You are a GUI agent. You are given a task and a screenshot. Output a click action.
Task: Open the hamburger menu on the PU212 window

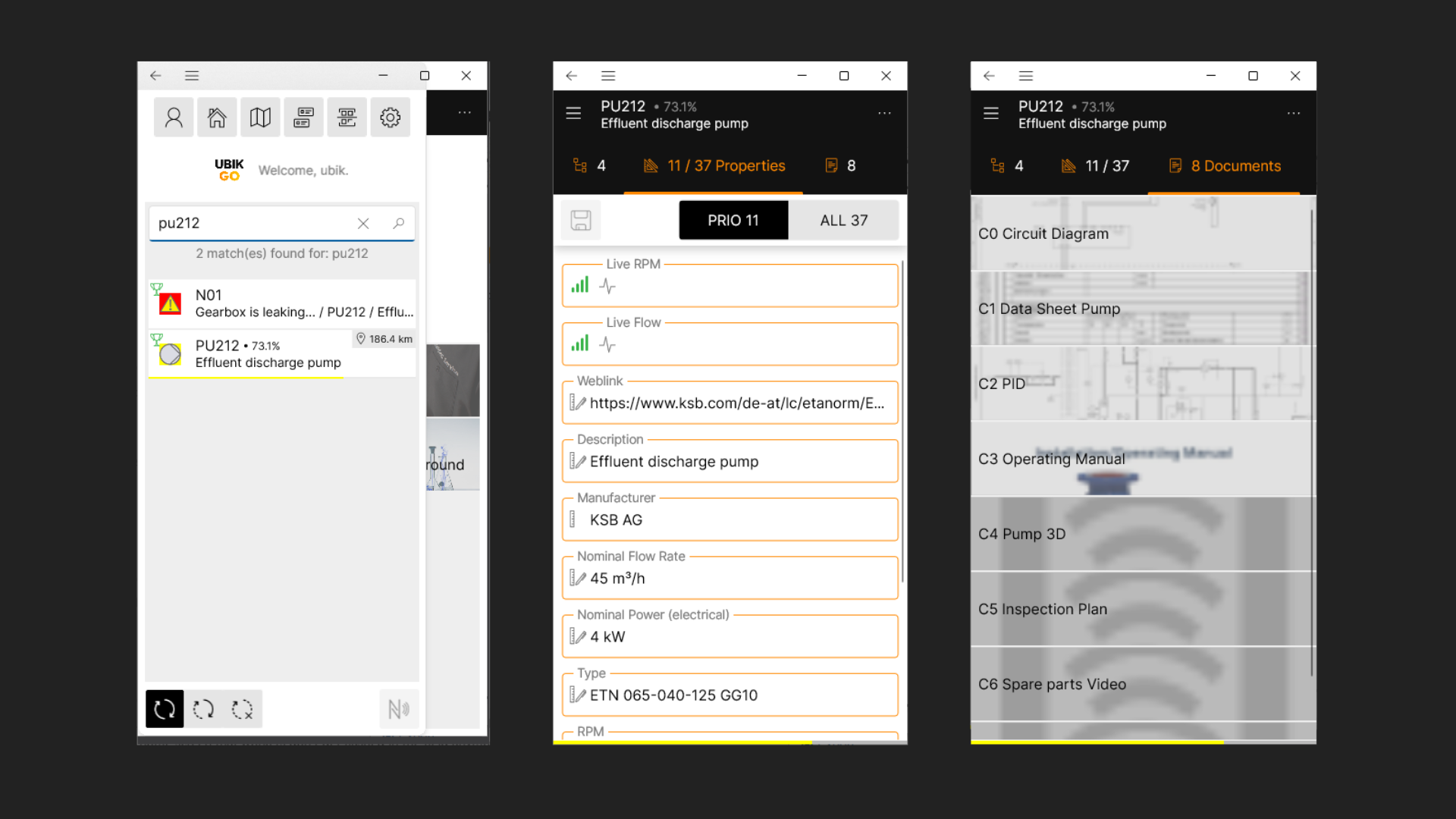(x=573, y=112)
